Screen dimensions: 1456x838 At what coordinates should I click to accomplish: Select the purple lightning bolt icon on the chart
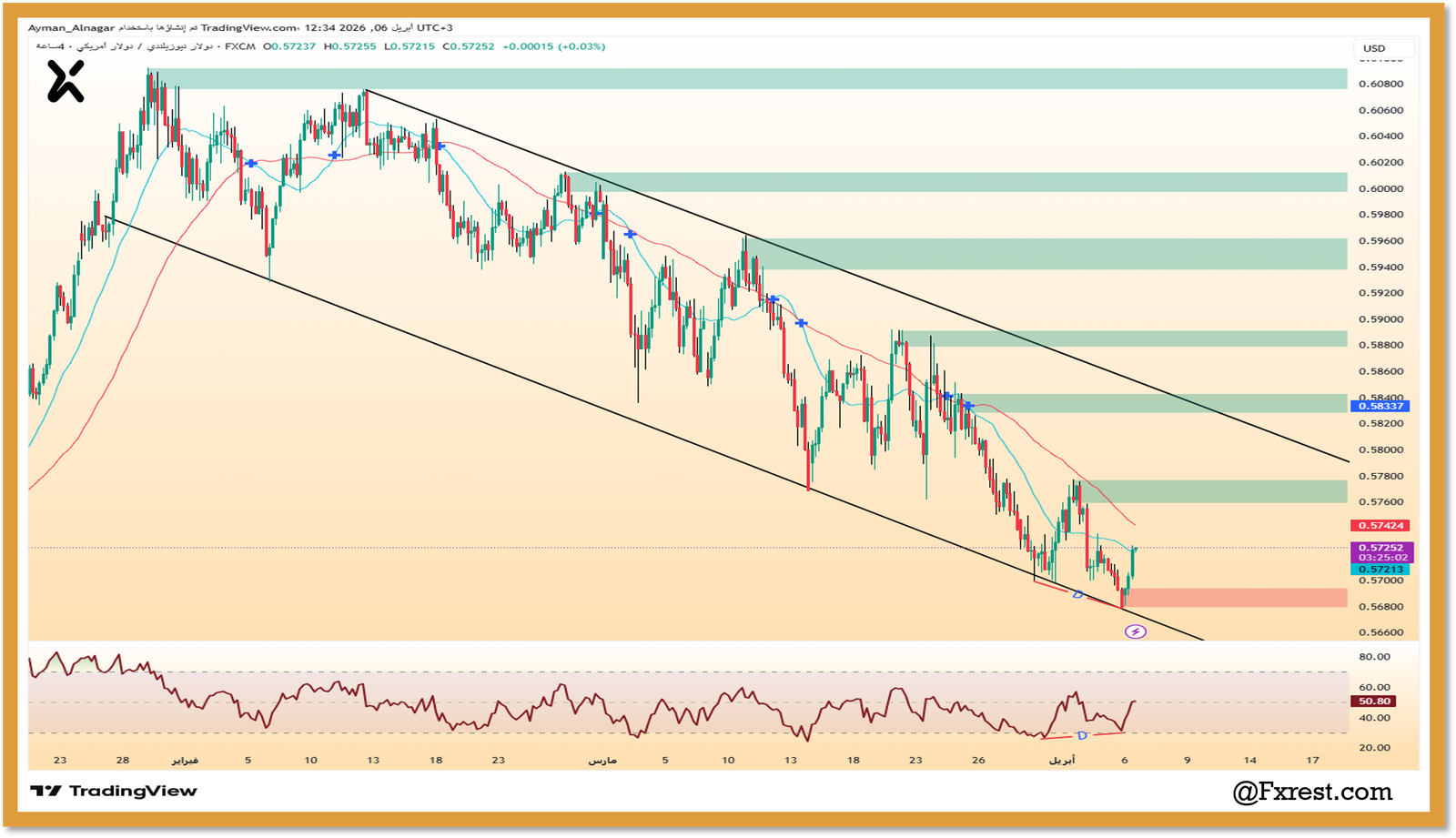[x=1137, y=631]
